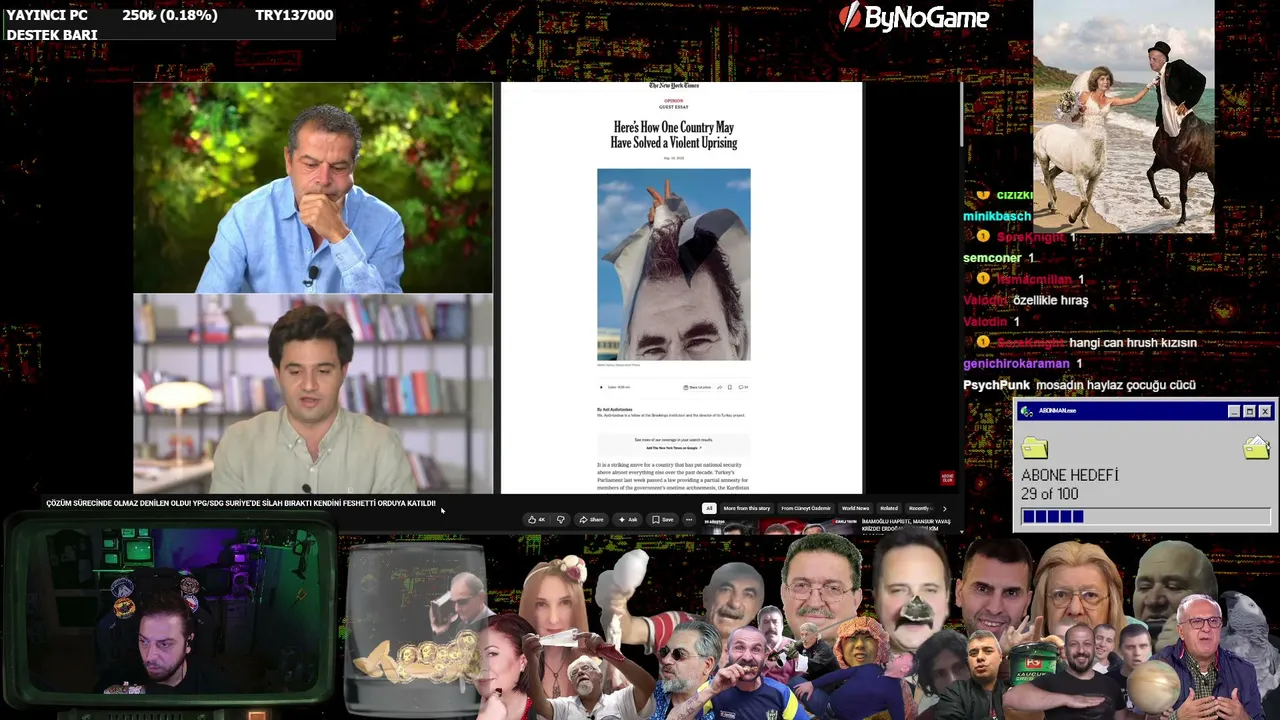Open the article comments icon
Screen dimensions: 1280x720
(x=744, y=387)
